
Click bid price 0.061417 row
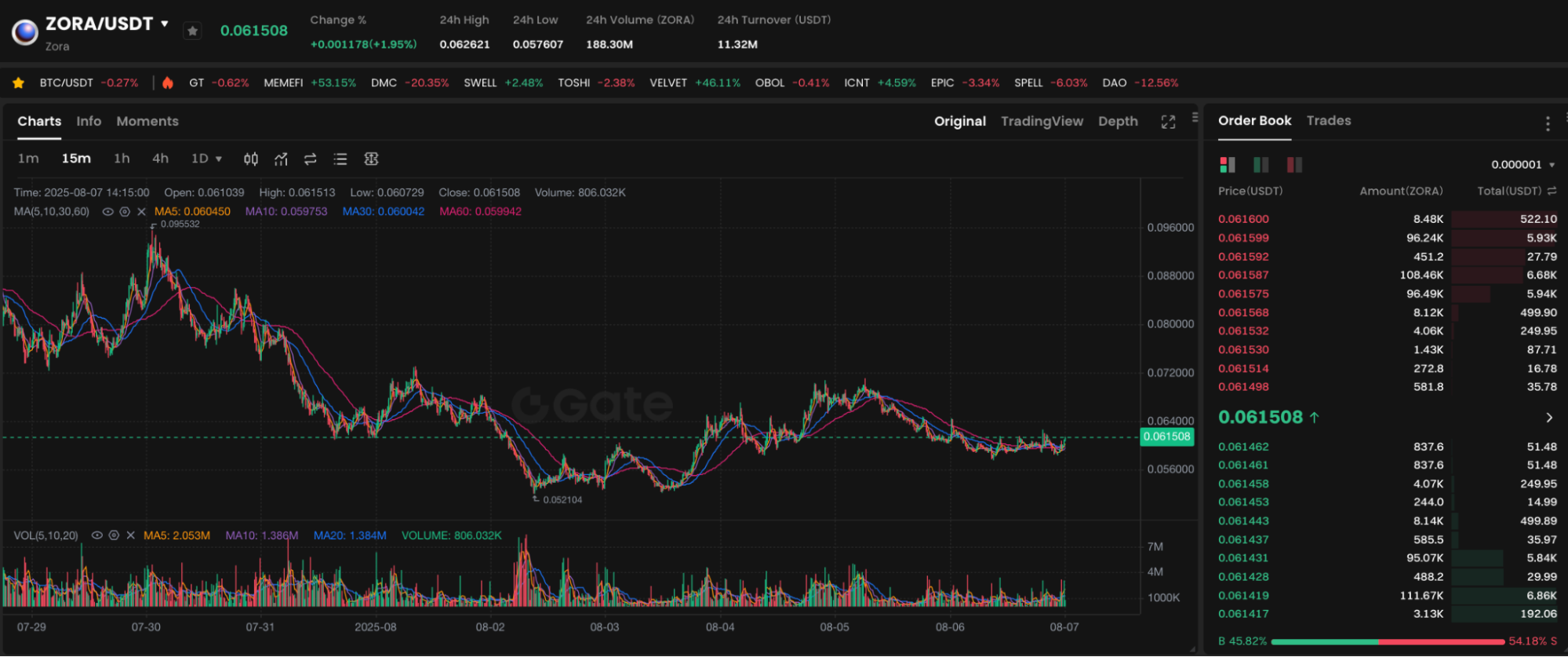[x=1387, y=614]
